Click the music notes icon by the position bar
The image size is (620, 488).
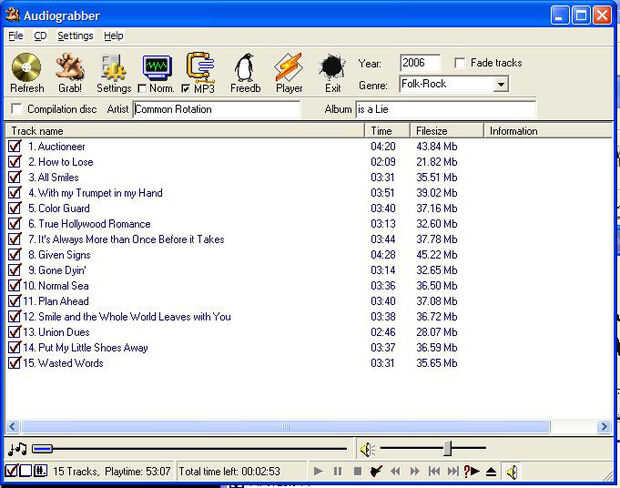click(x=17, y=449)
